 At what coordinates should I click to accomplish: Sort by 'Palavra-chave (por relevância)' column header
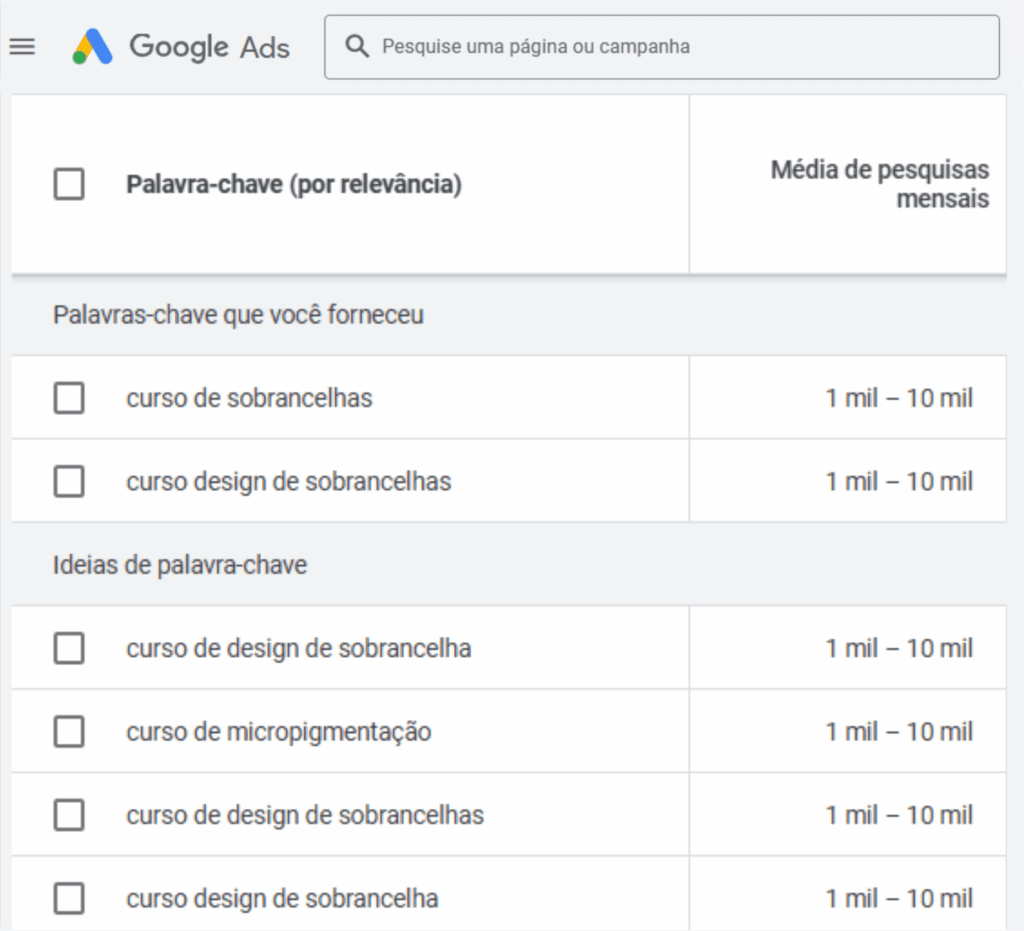[293, 185]
